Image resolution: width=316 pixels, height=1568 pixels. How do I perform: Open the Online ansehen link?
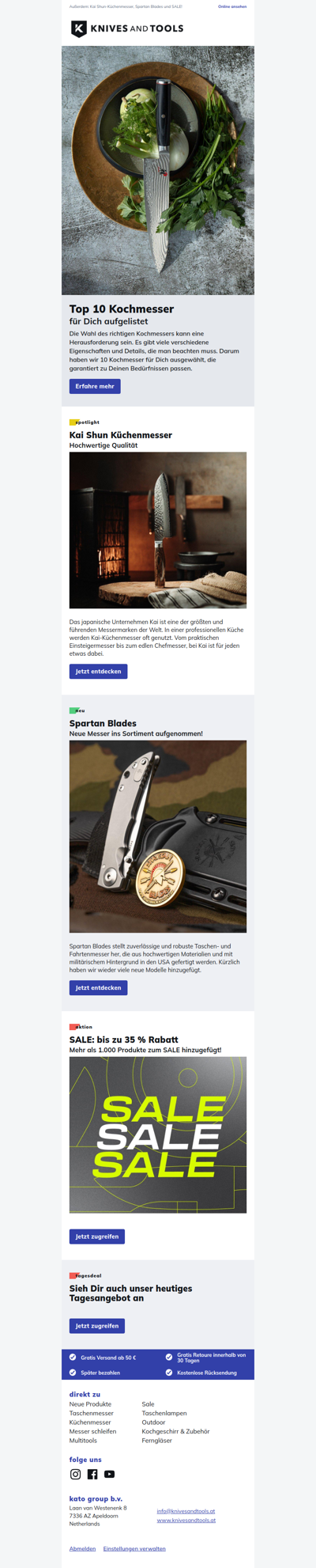coord(232,6)
